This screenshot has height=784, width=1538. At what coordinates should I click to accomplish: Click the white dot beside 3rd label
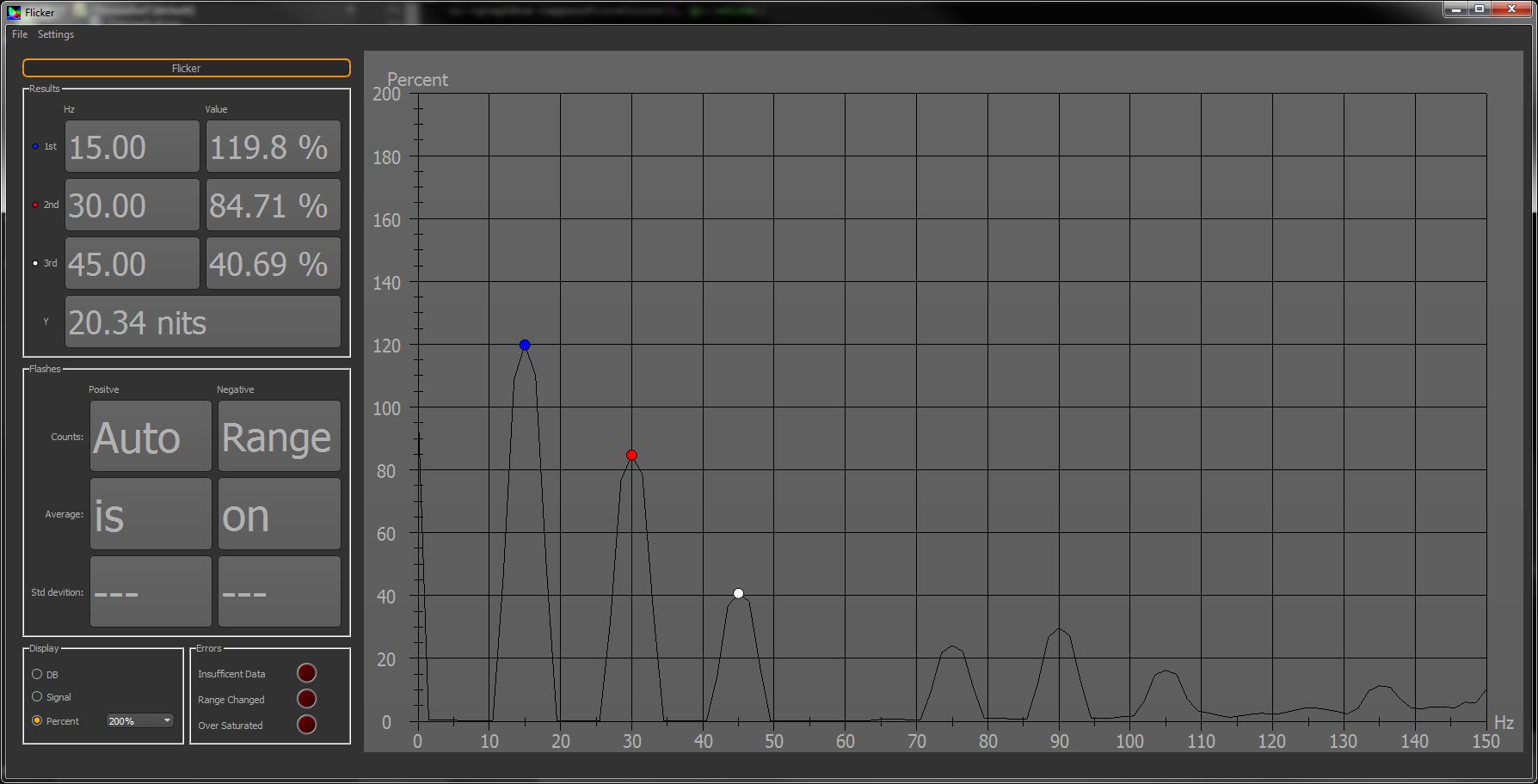click(x=35, y=263)
